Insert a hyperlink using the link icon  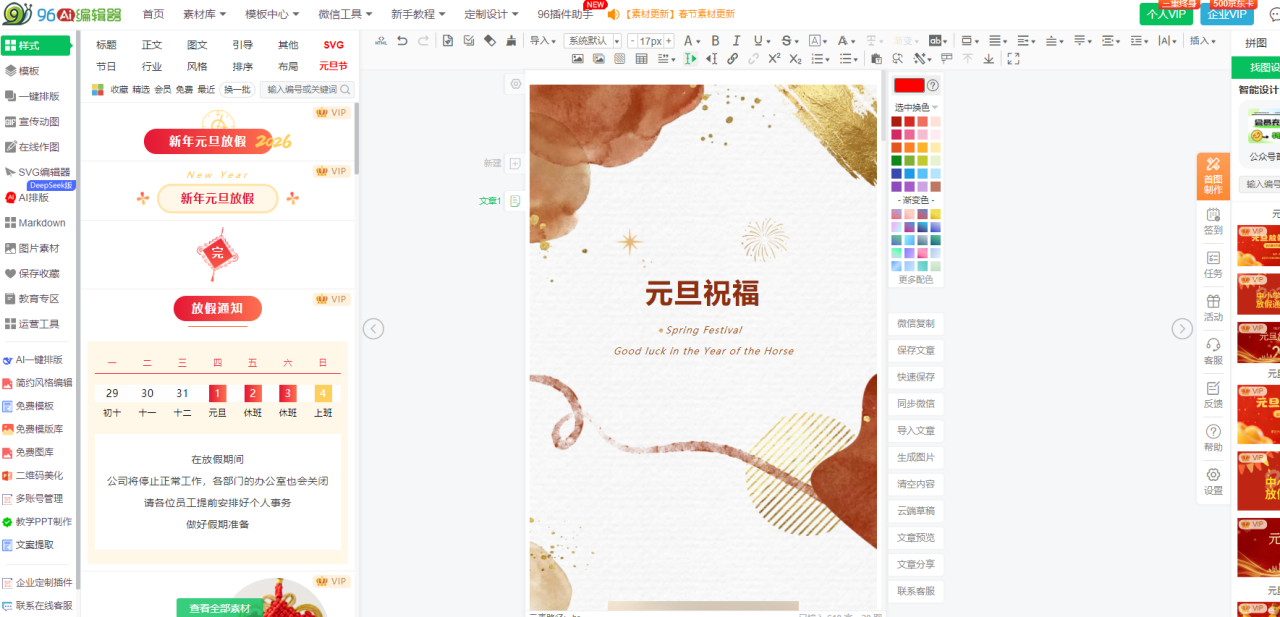732,59
